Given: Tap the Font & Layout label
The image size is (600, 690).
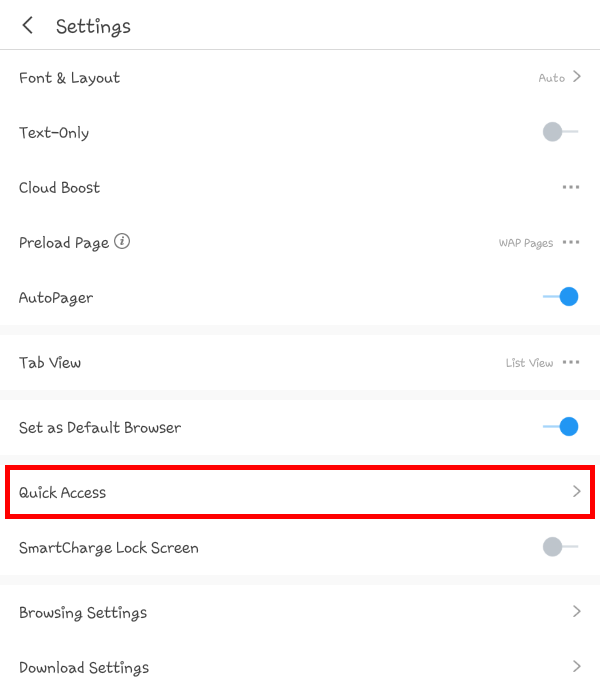Looking at the screenshot, I should tap(69, 78).
